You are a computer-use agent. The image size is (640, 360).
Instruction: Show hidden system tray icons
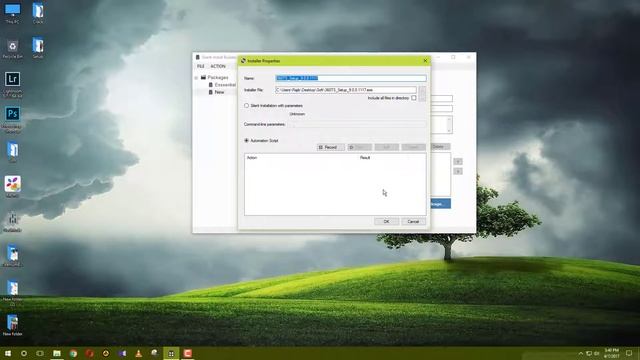tap(581, 353)
